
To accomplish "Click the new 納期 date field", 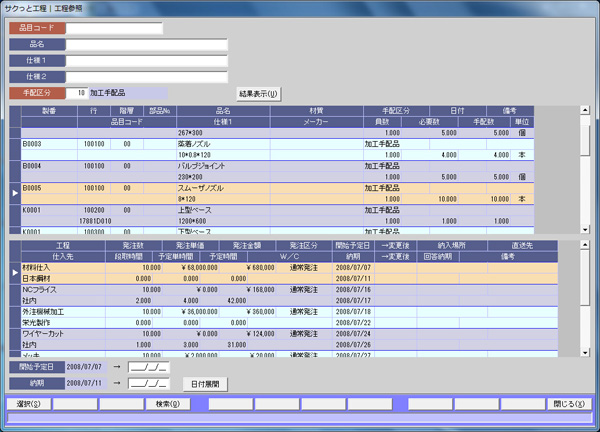I will (x=150, y=383).
